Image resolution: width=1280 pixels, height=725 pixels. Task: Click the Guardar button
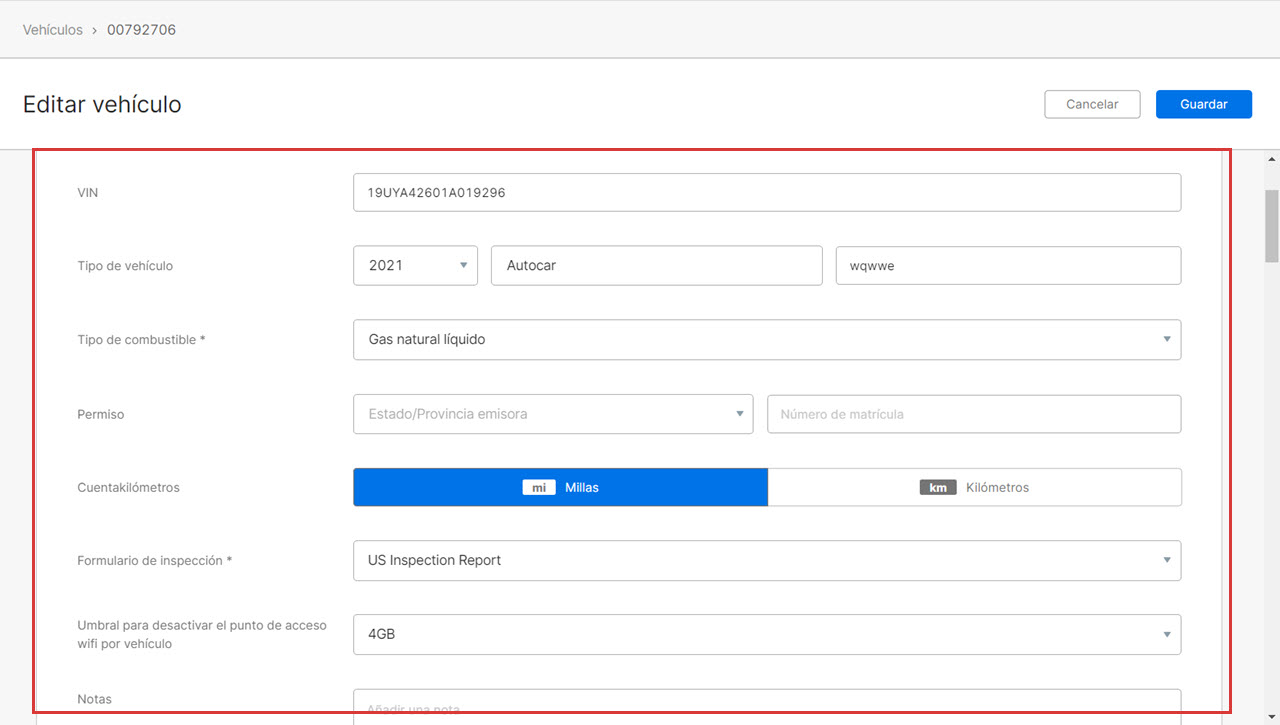[x=1203, y=104]
